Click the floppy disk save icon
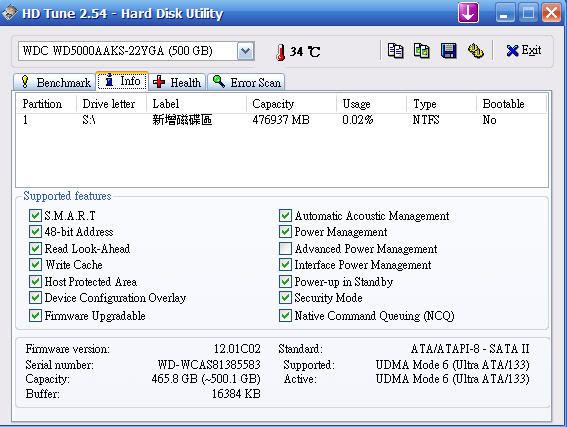The width and height of the screenshot is (567, 427). coord(448,51)
